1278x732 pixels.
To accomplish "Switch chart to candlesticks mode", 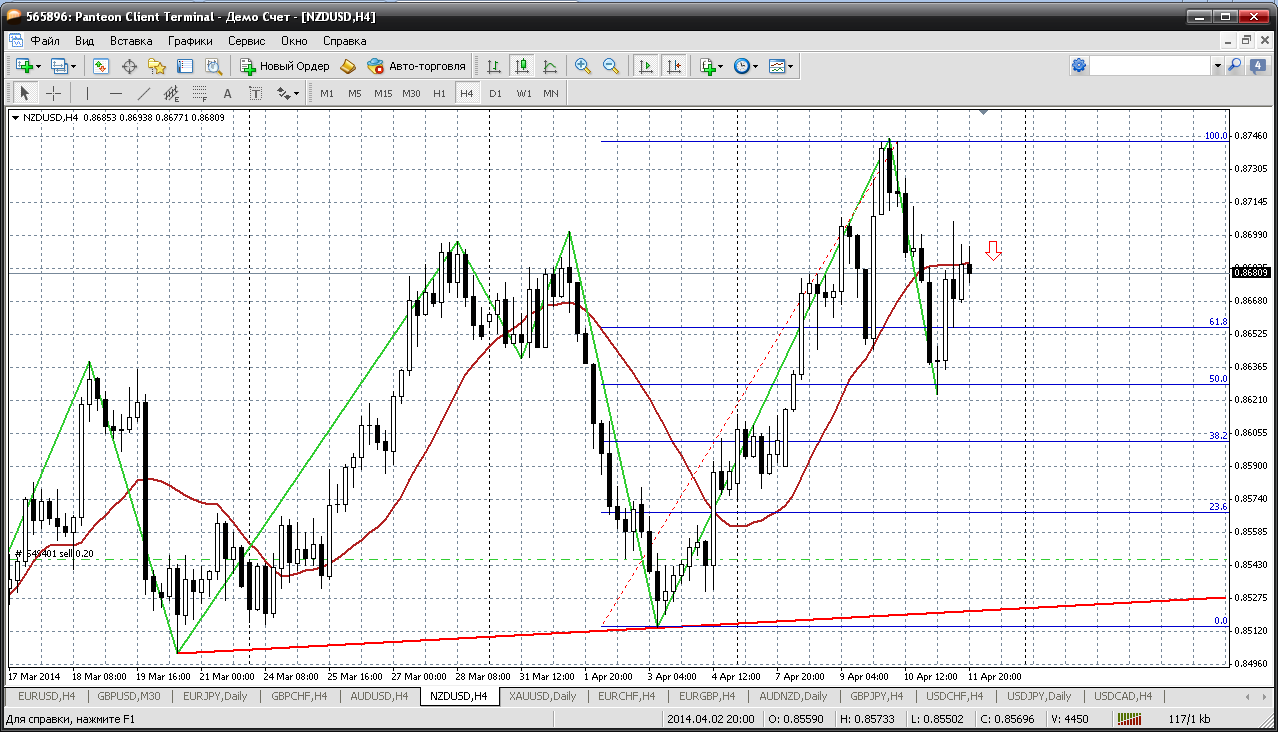I will click(521, 66).
